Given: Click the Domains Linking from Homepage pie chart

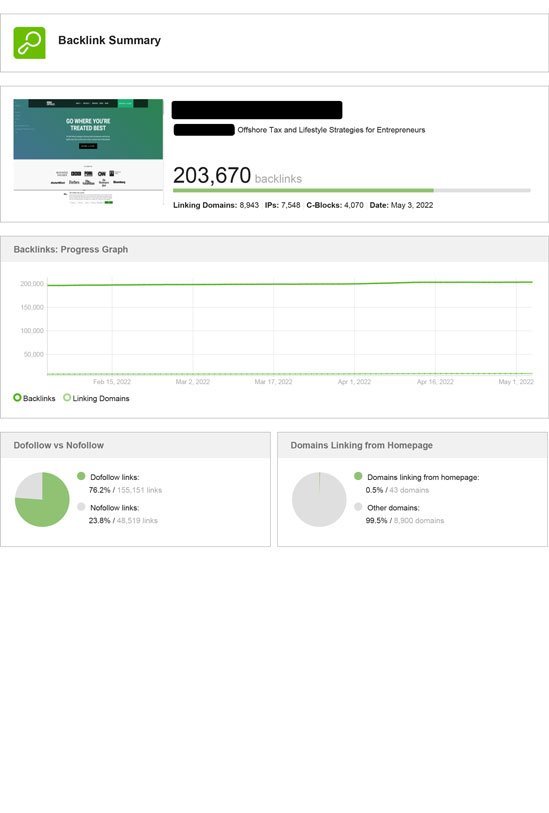Looking at the screenshot, I should tap(319, 499).
